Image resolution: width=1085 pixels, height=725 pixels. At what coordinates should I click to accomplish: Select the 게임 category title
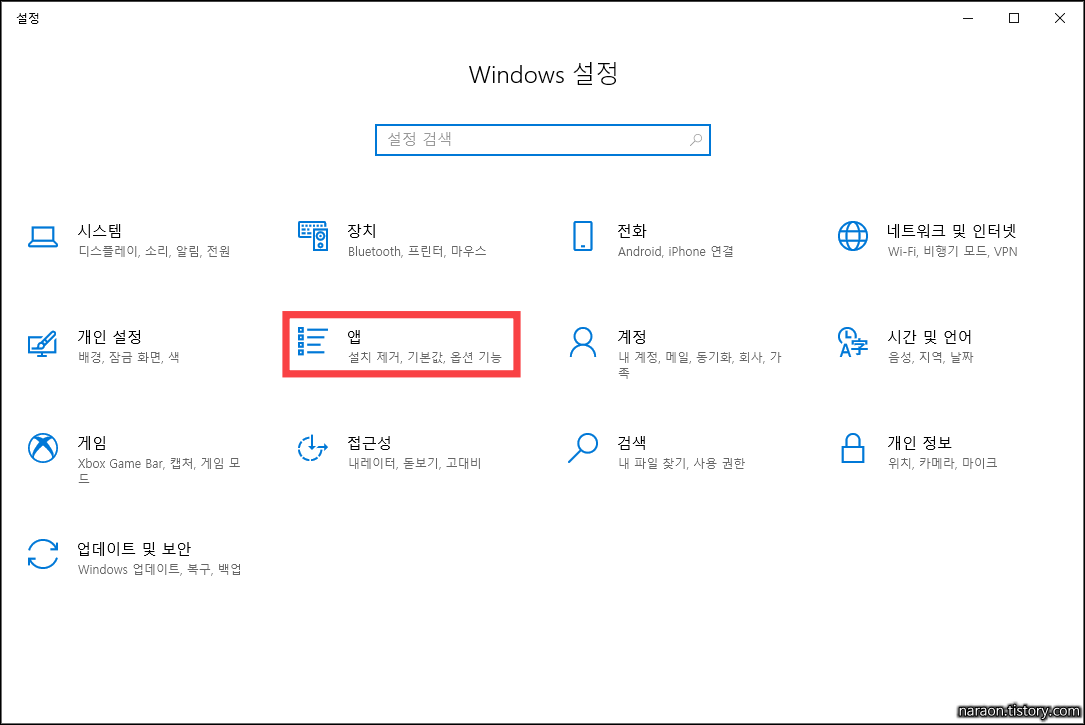pyautogui.click(x=92, y=443)
